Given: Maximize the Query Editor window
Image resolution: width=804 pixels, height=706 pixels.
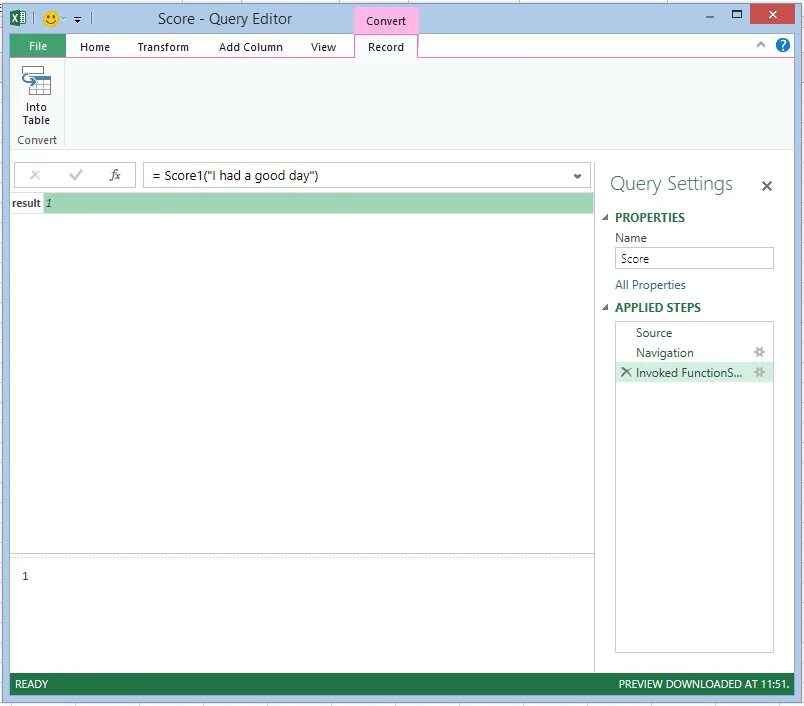Looking at the screenshot, I should tap(737, 15).
